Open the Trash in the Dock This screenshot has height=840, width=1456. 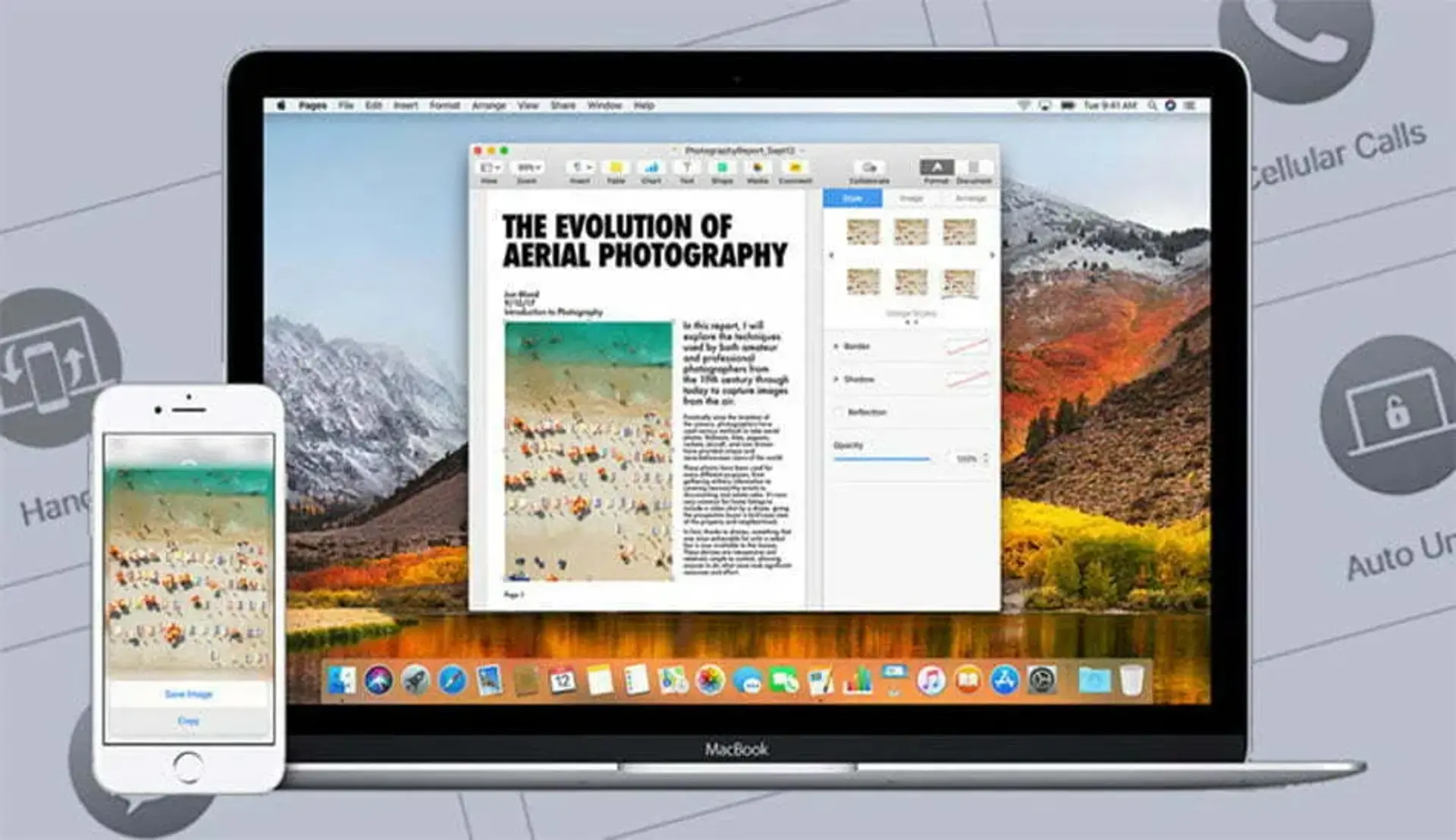(x=1131, y=680)
